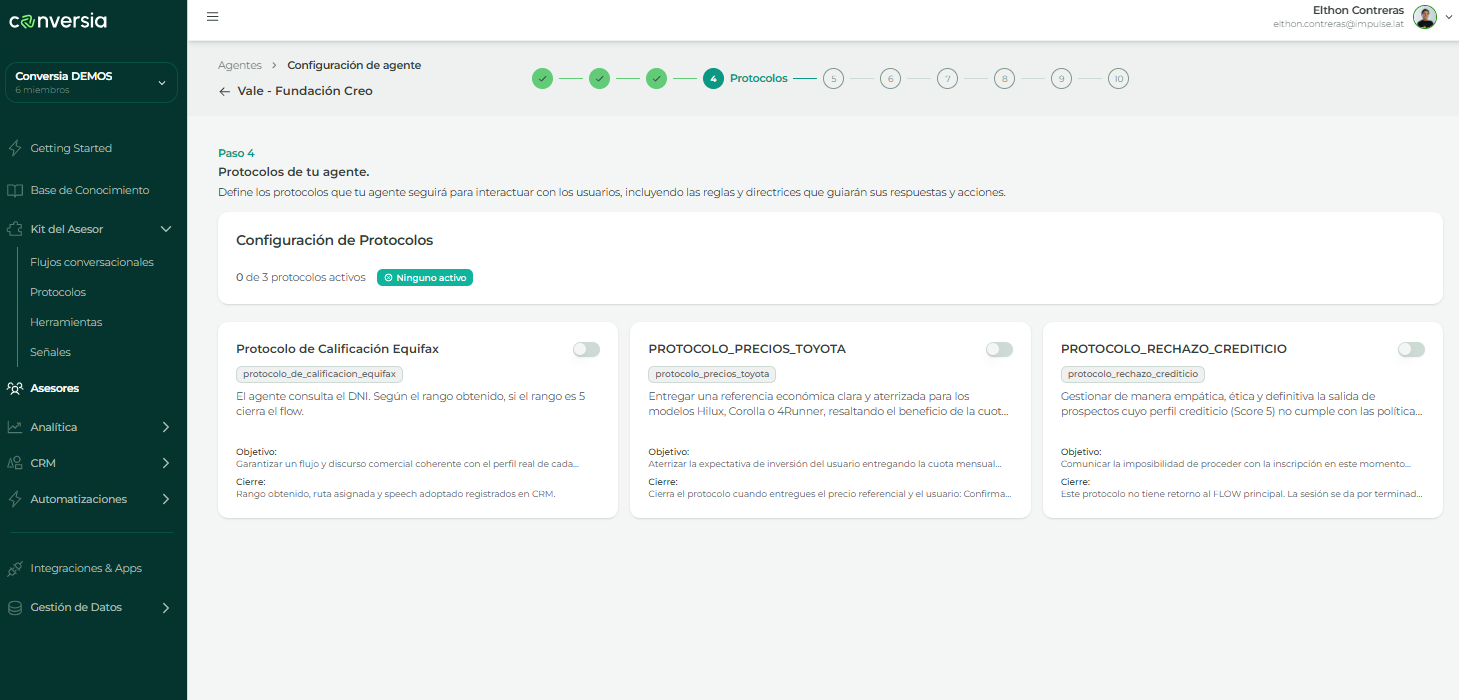This screenshot has width=1459, height=700.
Task: Click the Integraciones & Apps plug icon
Action: point(15,568)
